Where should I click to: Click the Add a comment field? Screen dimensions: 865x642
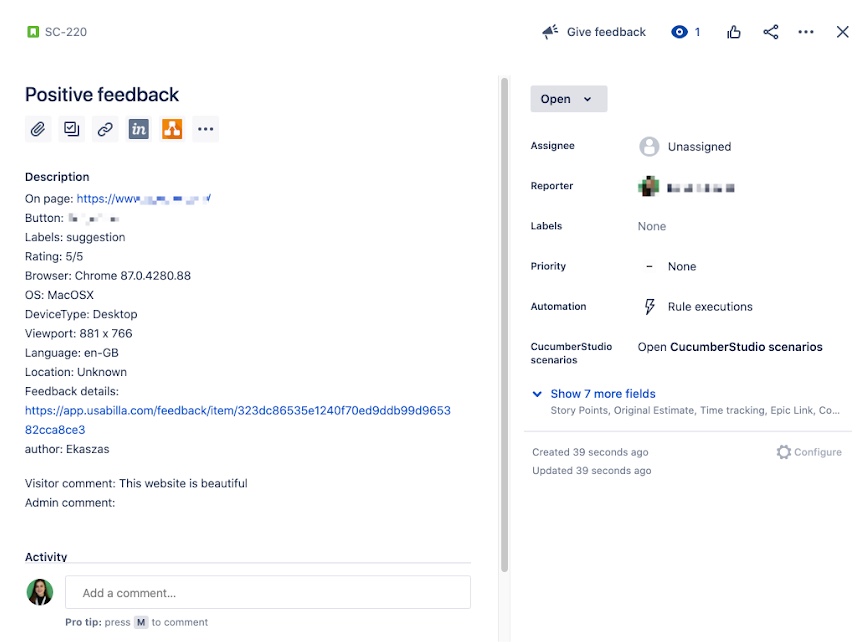[x=267, y=592]
